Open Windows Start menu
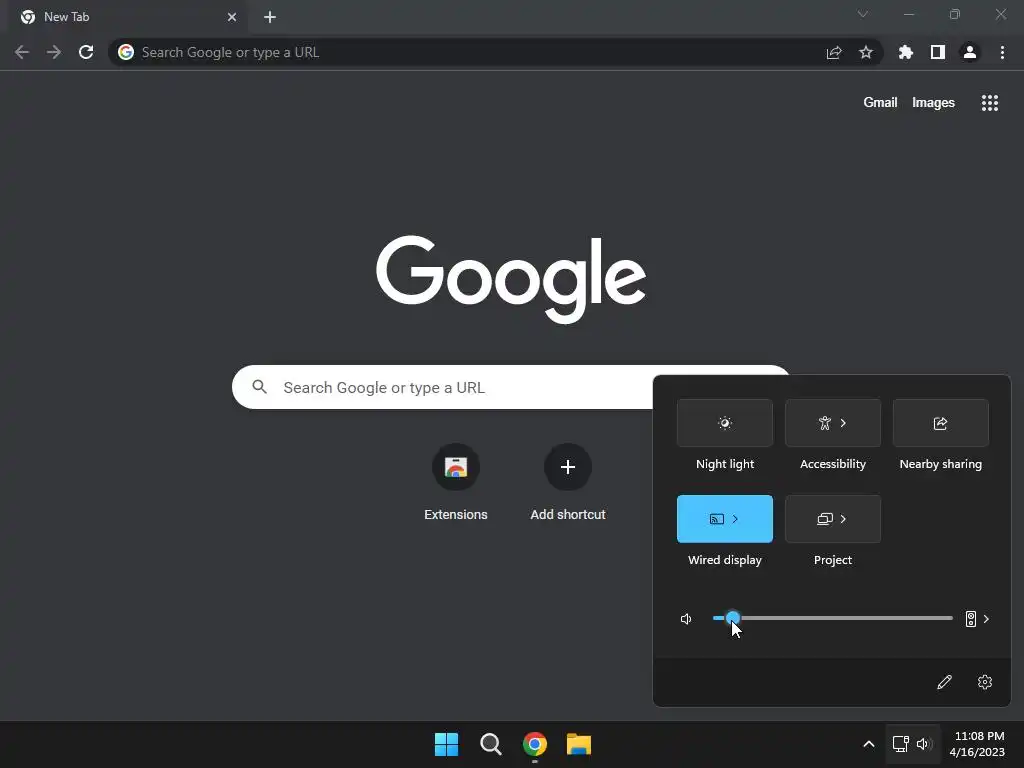The width and height of the screenshot is (1024, 768). (x=447, y=744)
